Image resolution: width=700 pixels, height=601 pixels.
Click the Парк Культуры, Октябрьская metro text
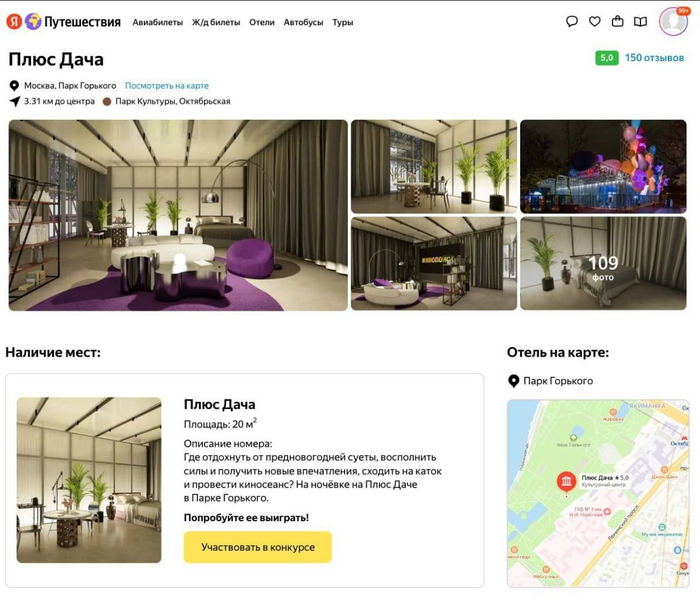coord(173,101)
